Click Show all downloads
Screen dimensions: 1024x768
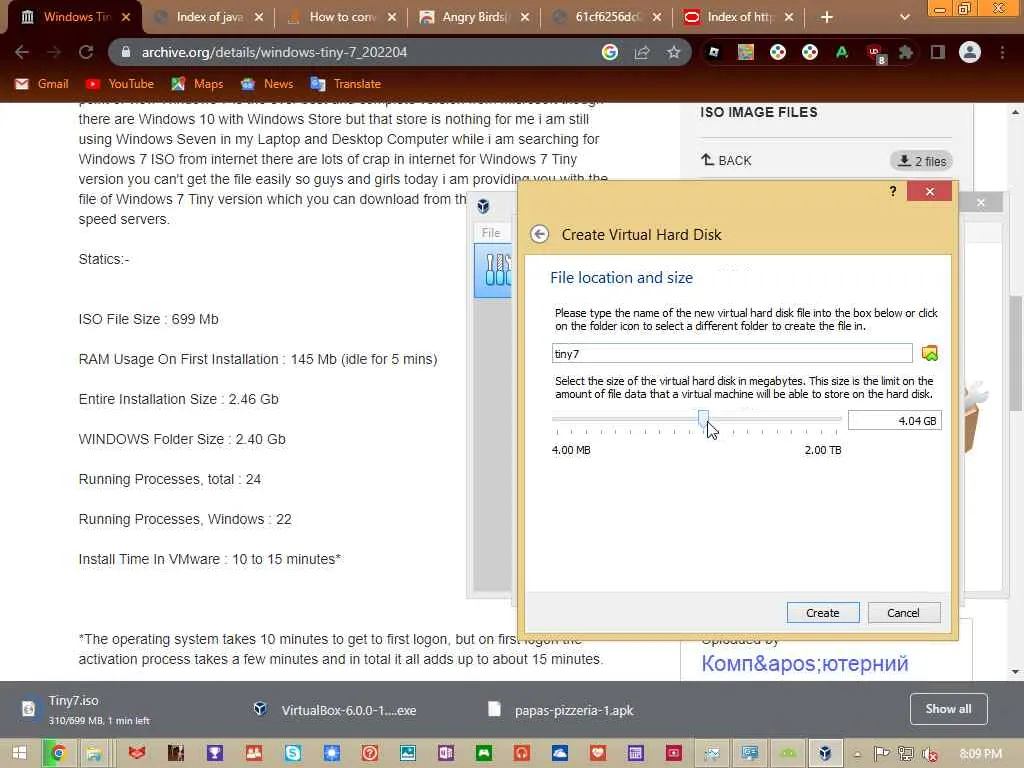pos(948,709)
